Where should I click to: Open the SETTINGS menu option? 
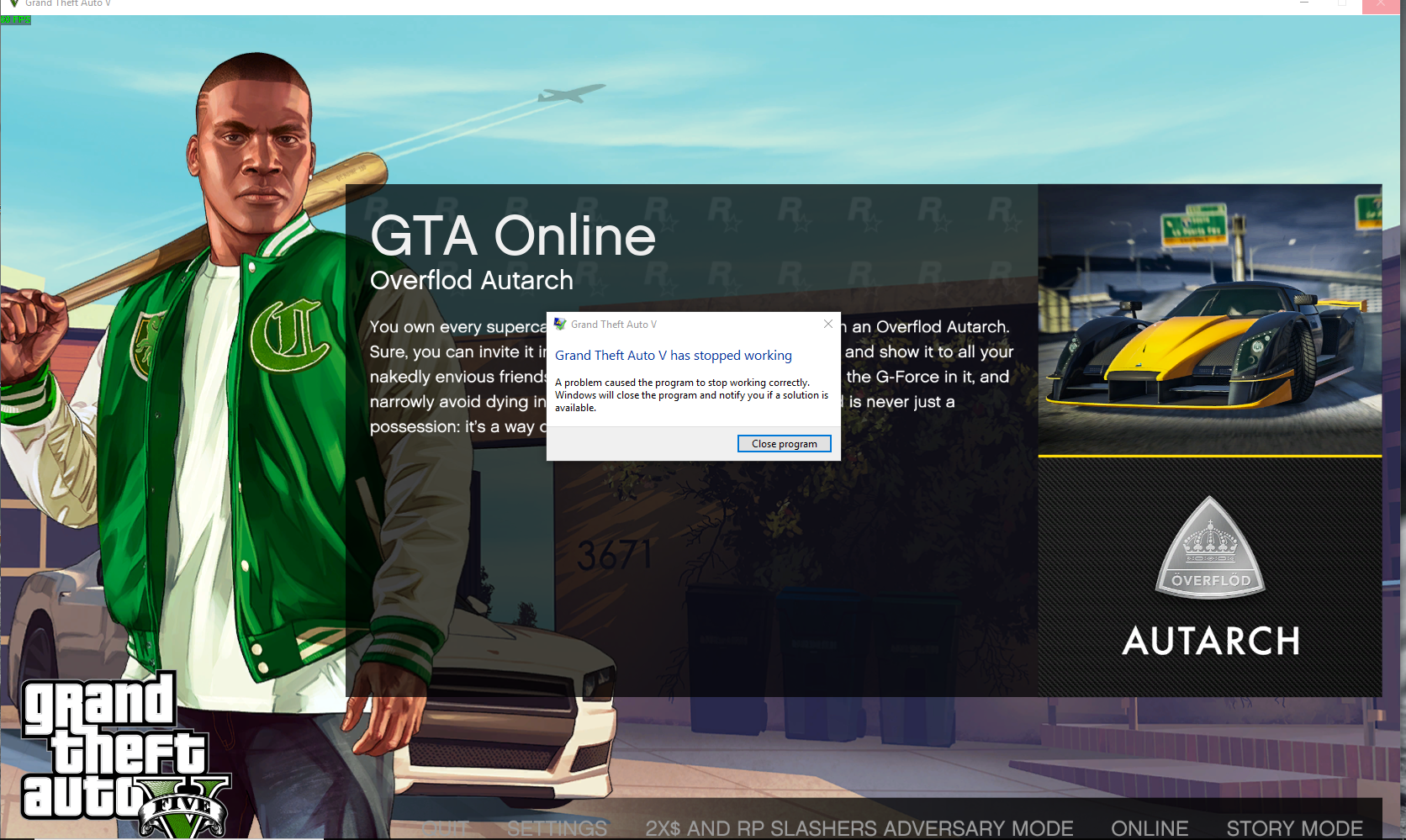557,828
